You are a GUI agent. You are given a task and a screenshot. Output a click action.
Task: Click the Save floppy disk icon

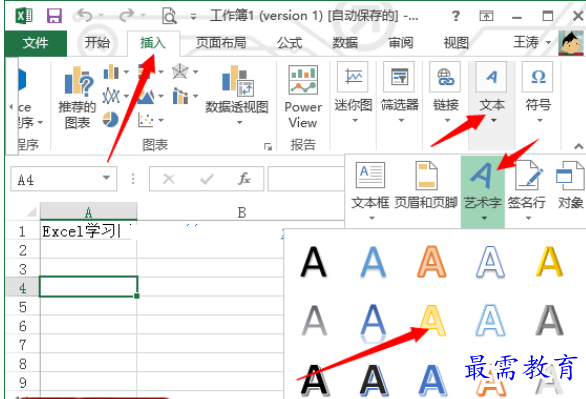[54, 16]
